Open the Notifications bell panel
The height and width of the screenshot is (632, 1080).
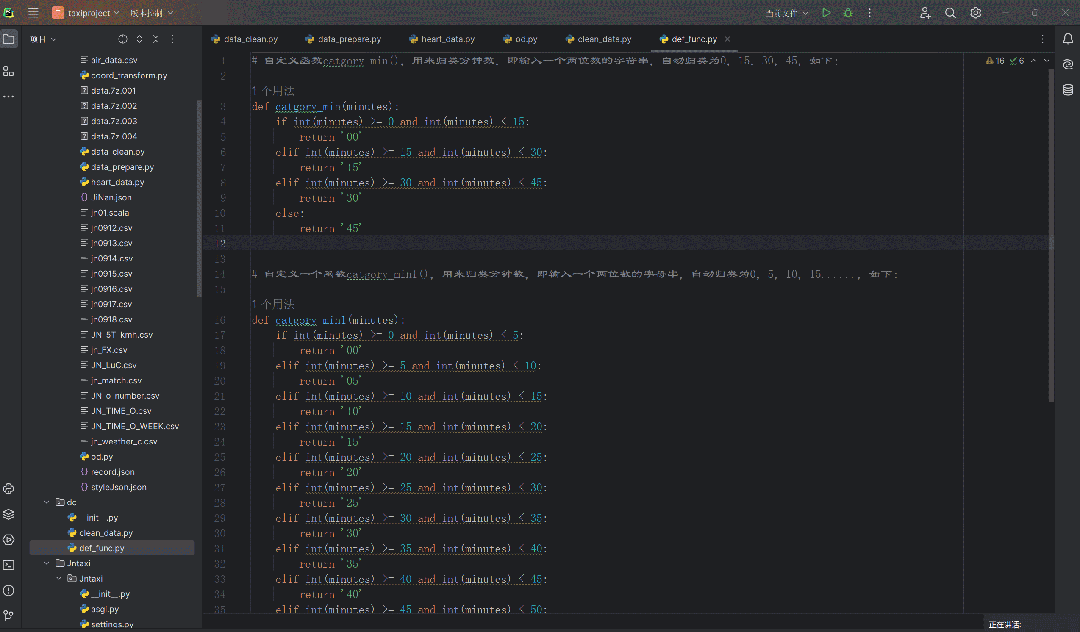pyautogui.click(x=1068, y=39)
